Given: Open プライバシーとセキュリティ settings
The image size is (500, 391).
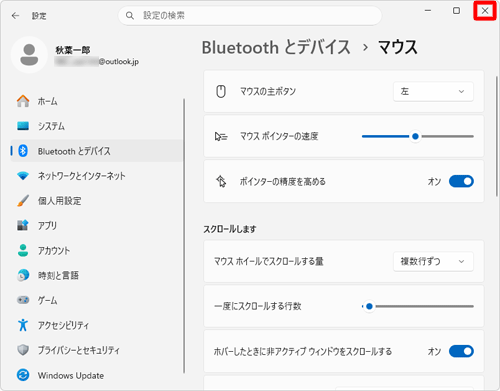Looking at the screenshot, I should (97, 350).
